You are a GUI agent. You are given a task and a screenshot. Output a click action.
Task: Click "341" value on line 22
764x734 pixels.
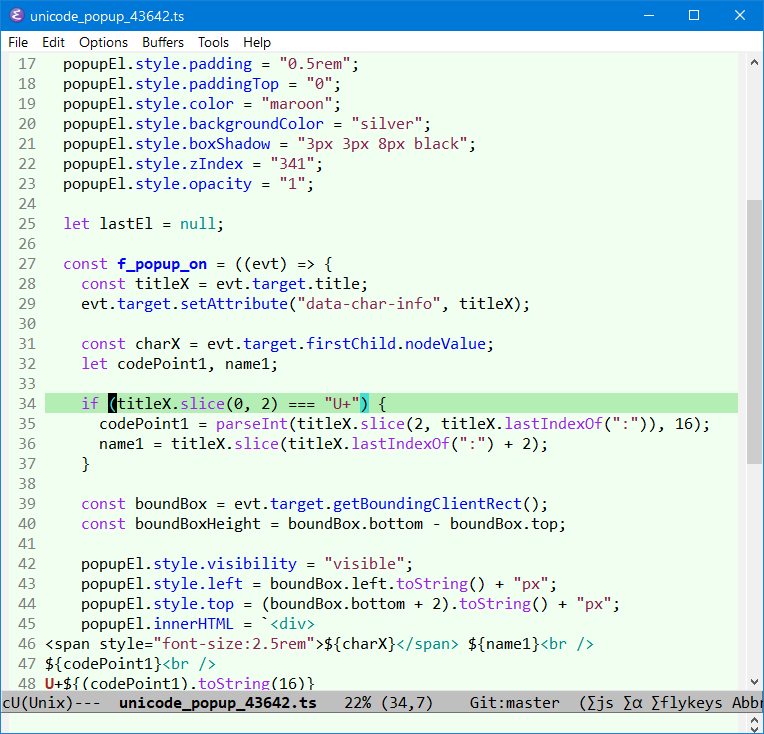[x=292, y=164]
